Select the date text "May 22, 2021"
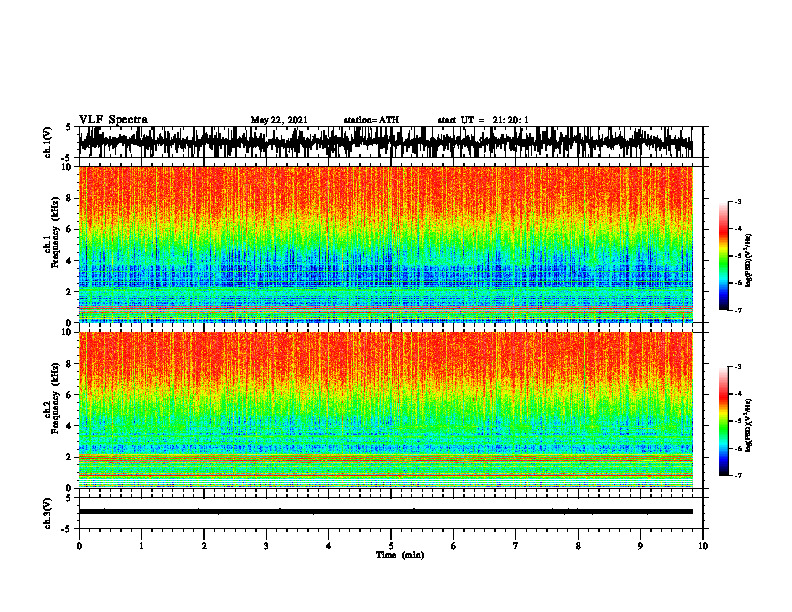The image size is (792, 612). point(279,120)
